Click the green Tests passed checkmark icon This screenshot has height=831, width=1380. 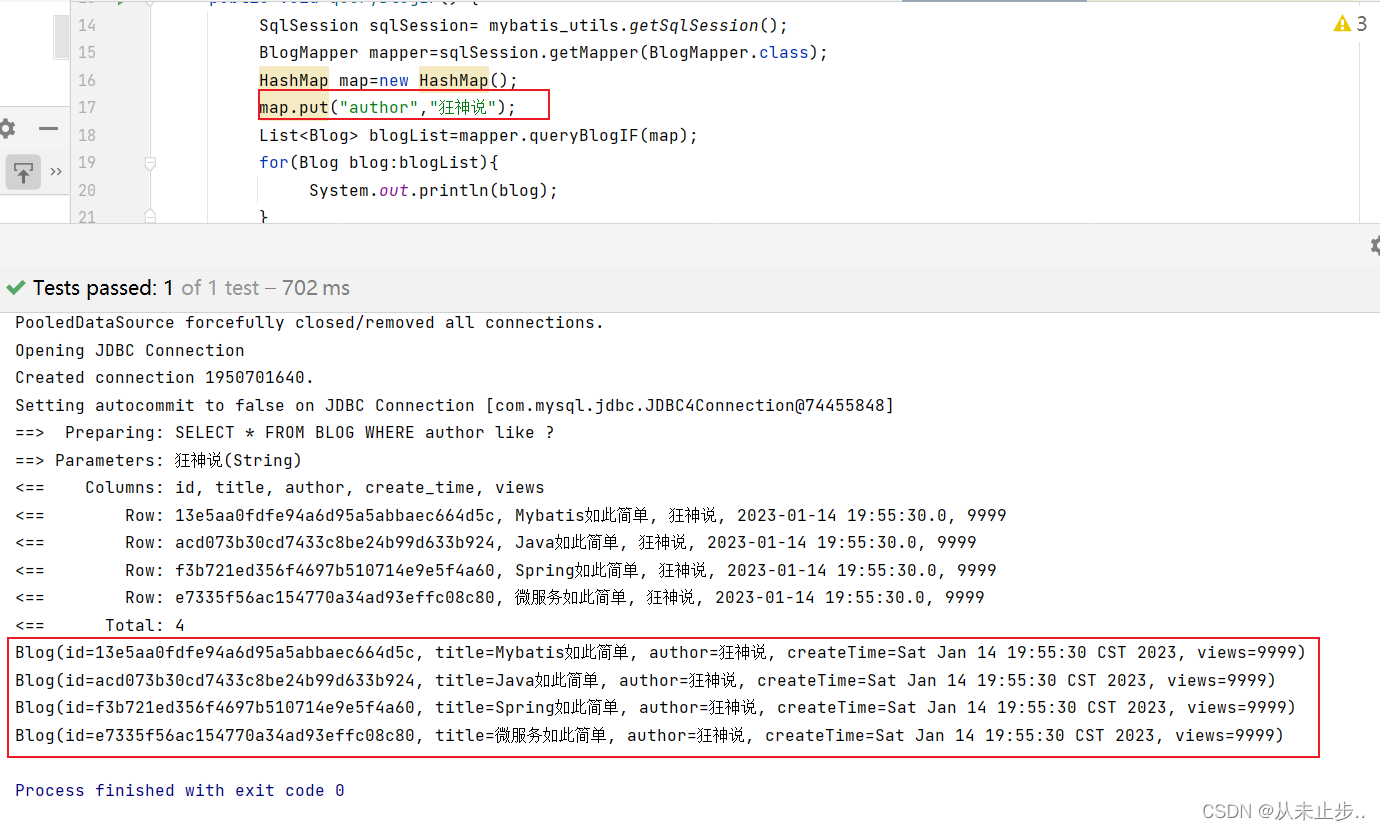tap(15, 288)
